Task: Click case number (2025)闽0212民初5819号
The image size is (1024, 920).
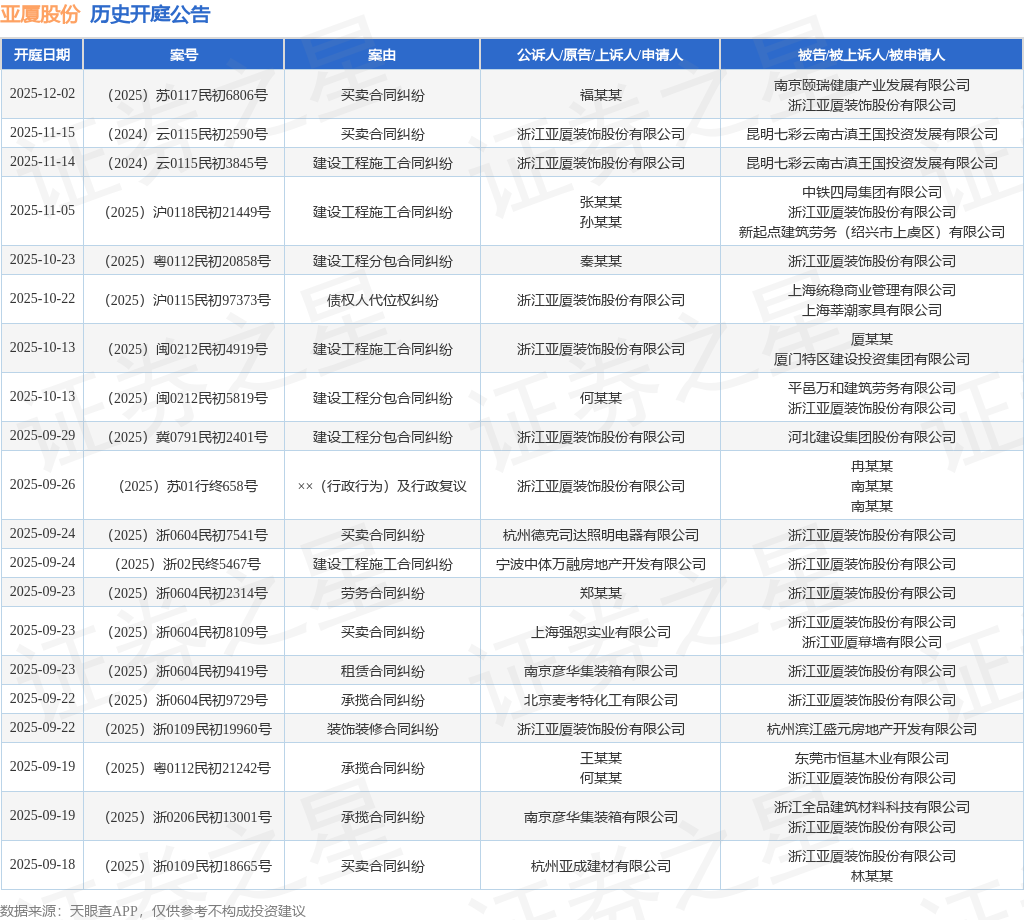Action: (187, 398)
